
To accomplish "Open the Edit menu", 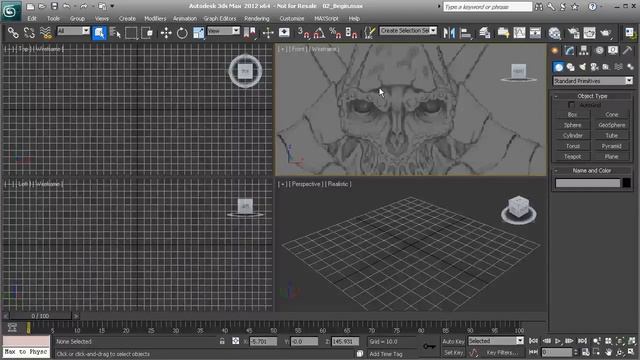I will (x=32, y=18).
